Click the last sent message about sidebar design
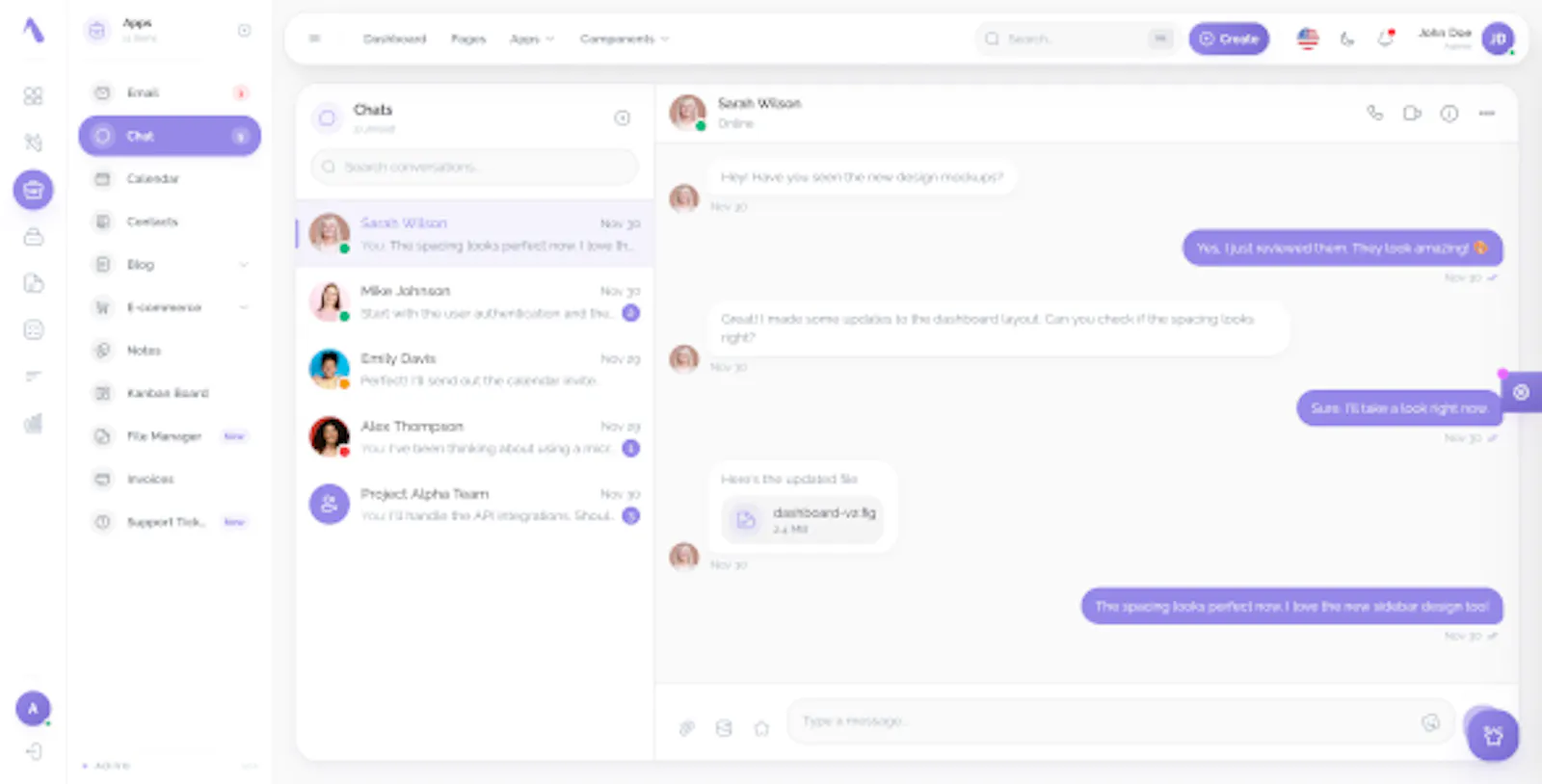The height and width of the screenshot is (784, 1542). [x=1291, y=607]
